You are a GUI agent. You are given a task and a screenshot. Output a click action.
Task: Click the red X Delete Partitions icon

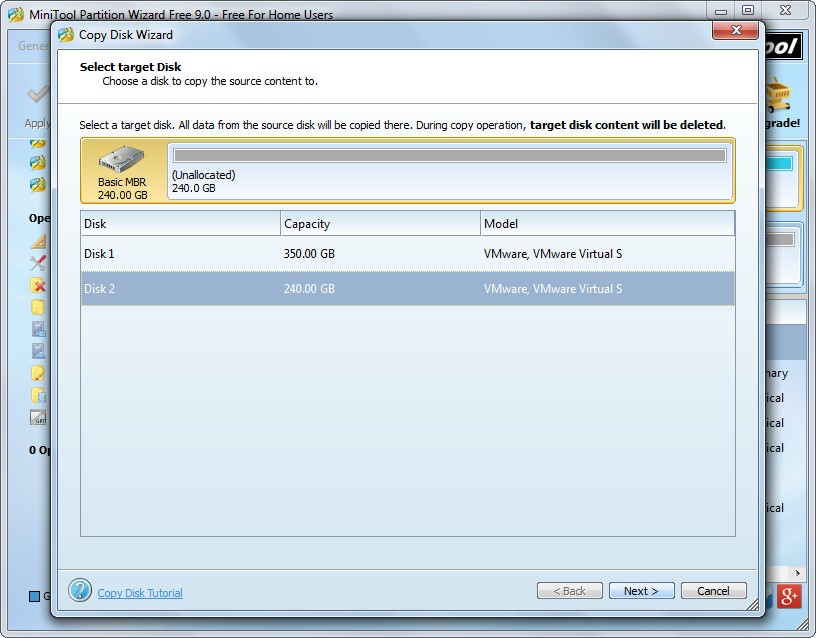[x=38, y=285]
